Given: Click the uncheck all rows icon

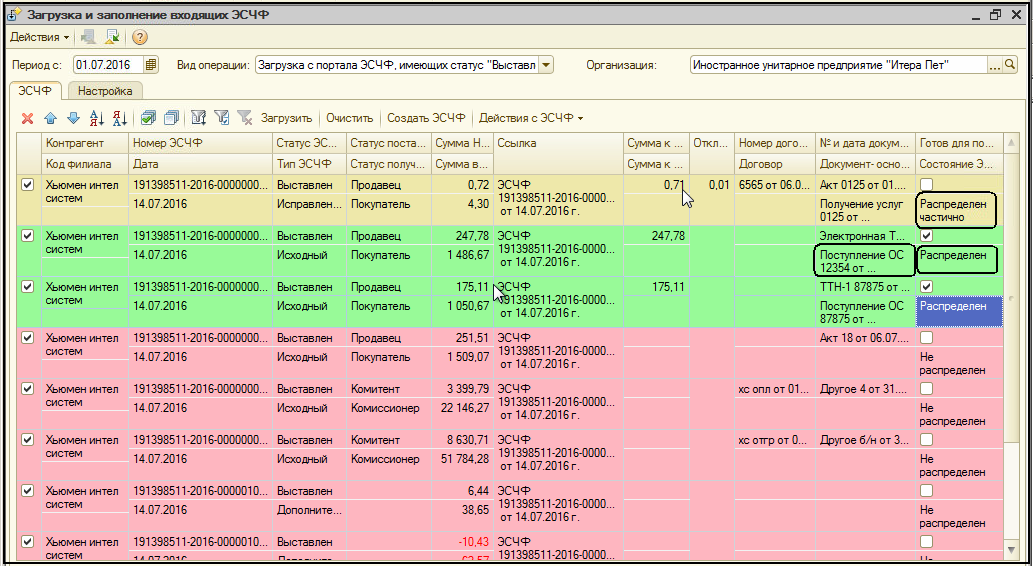Looking at the screenshot, I should point(171,118).
